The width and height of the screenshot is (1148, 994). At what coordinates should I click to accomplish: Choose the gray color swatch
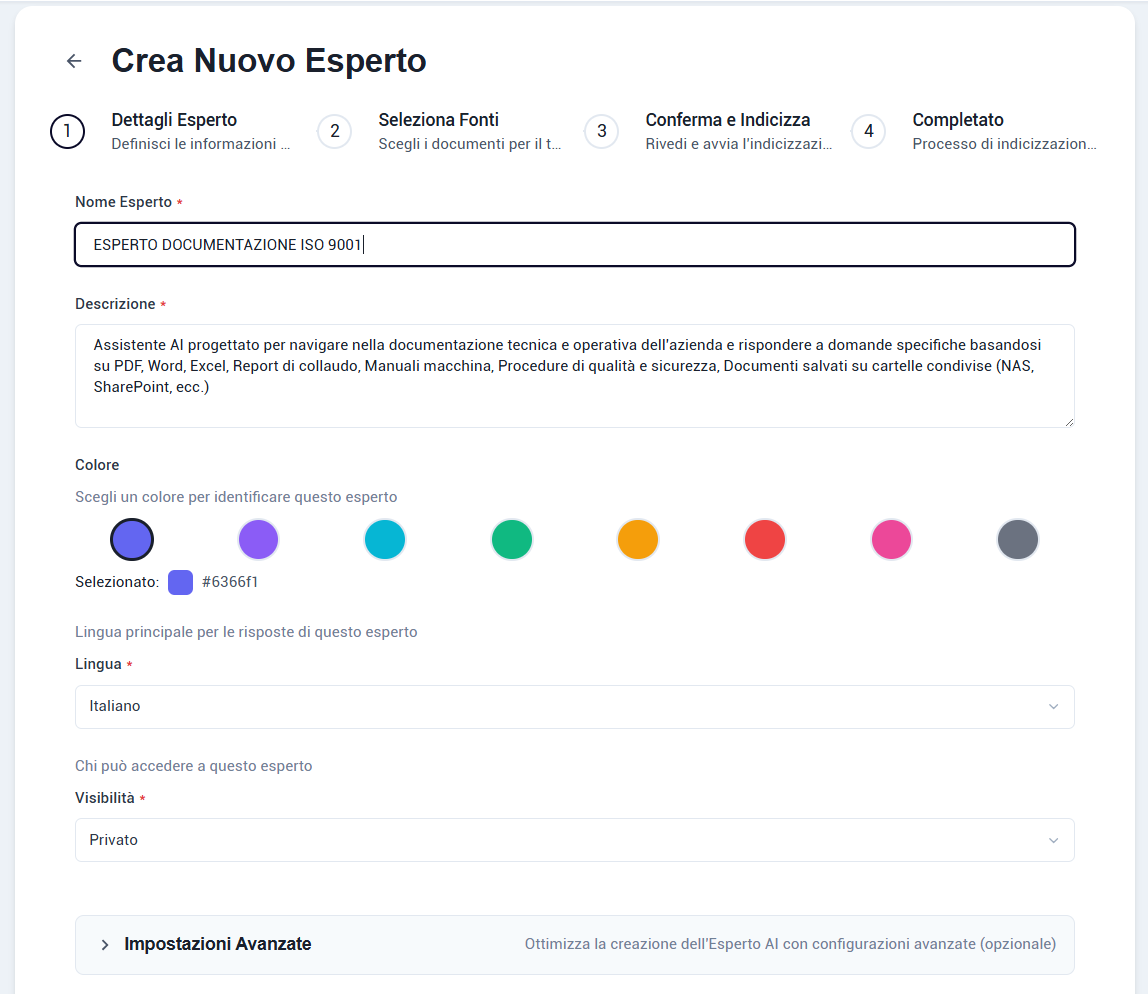click(x=1018, y=540)
